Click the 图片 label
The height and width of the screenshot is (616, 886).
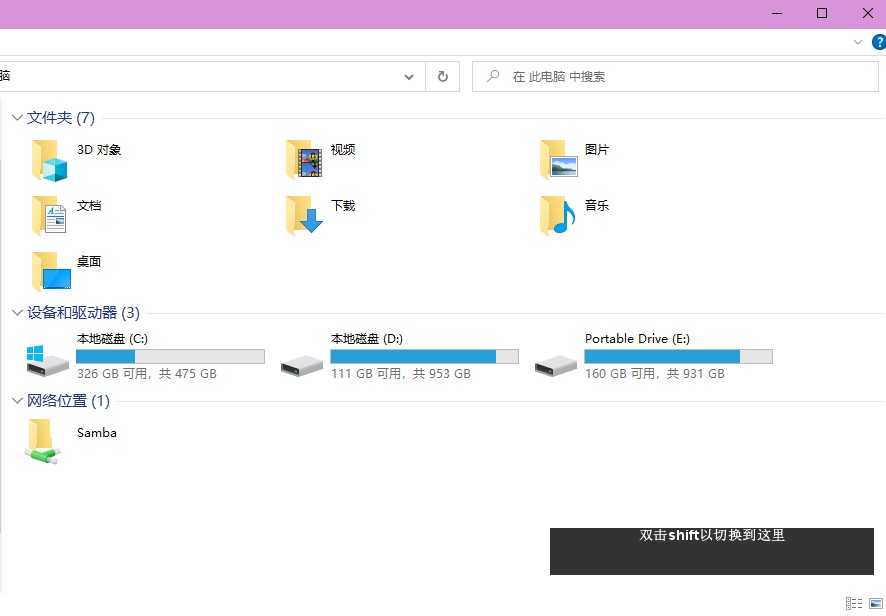[597, 150]
